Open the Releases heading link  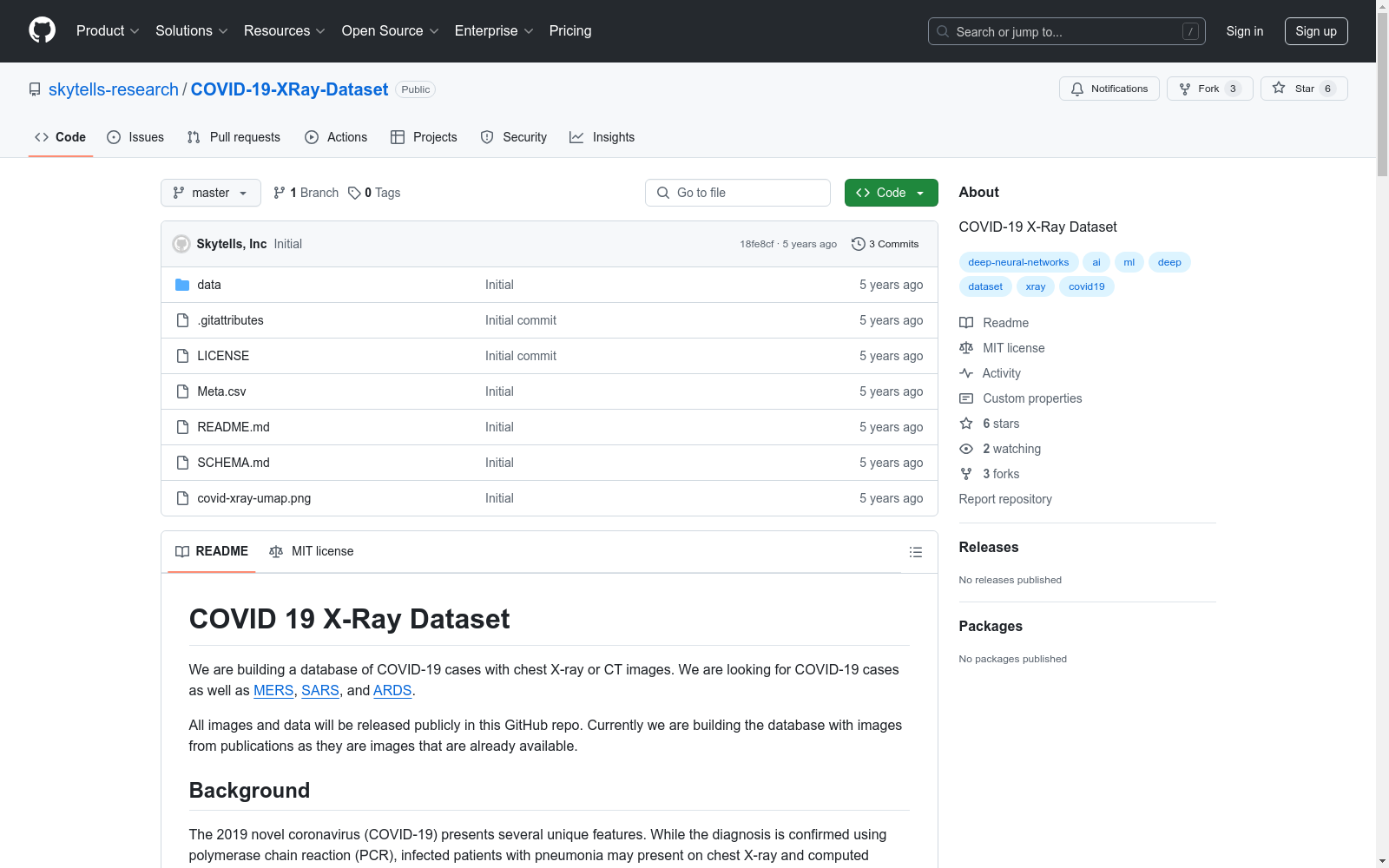(989, 547)
